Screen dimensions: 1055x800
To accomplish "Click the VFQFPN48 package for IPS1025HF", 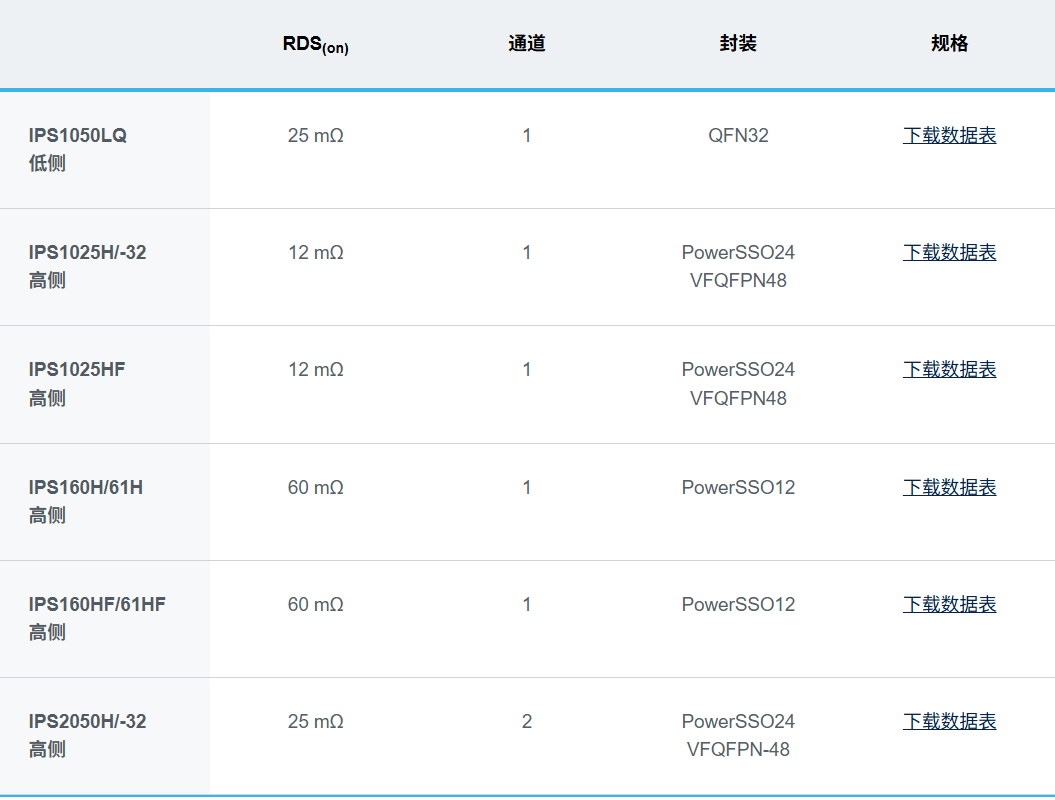I will tap(738, 398).
